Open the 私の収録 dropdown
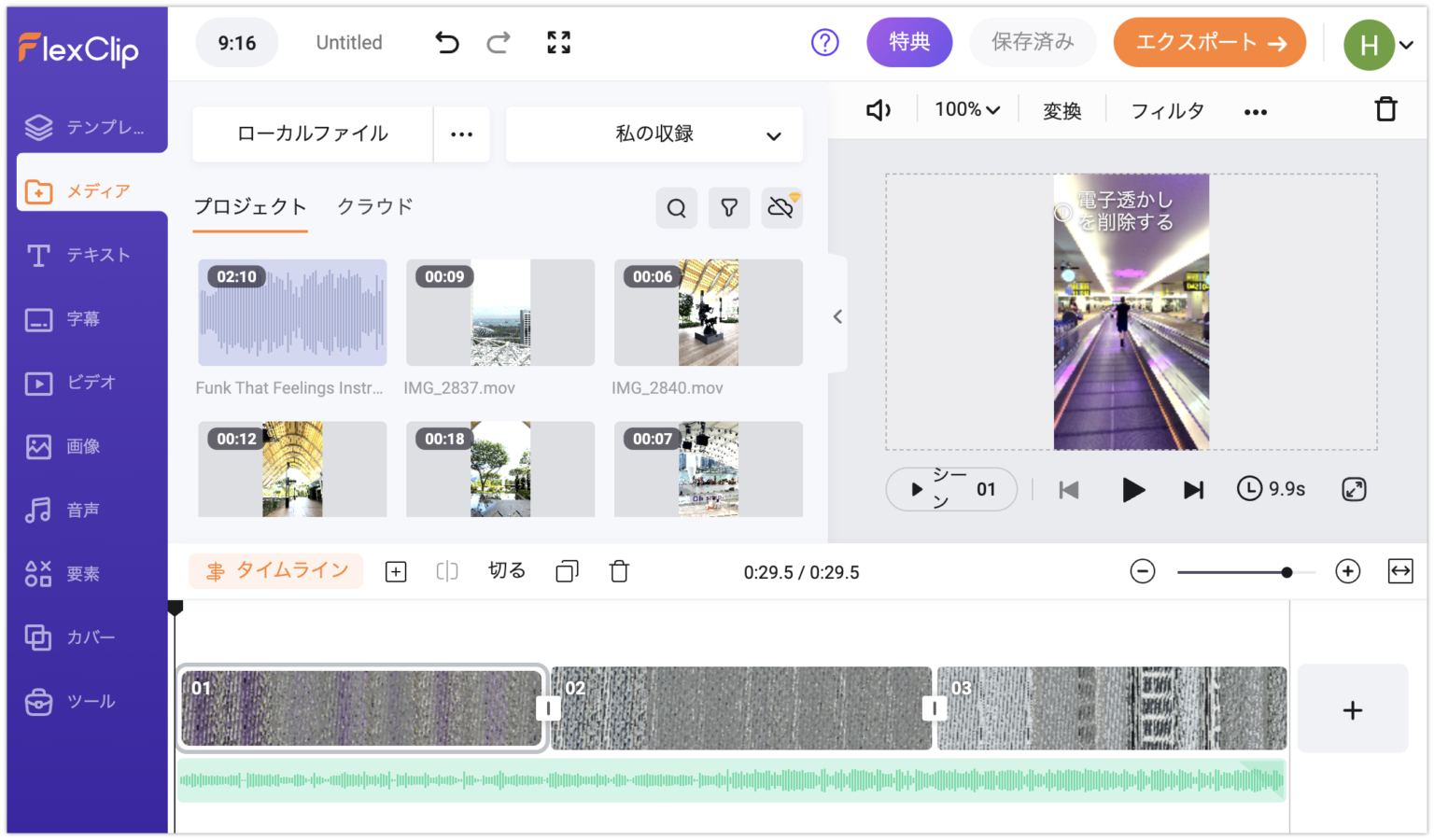This screenshot has width=1434, height=840. 654,134
